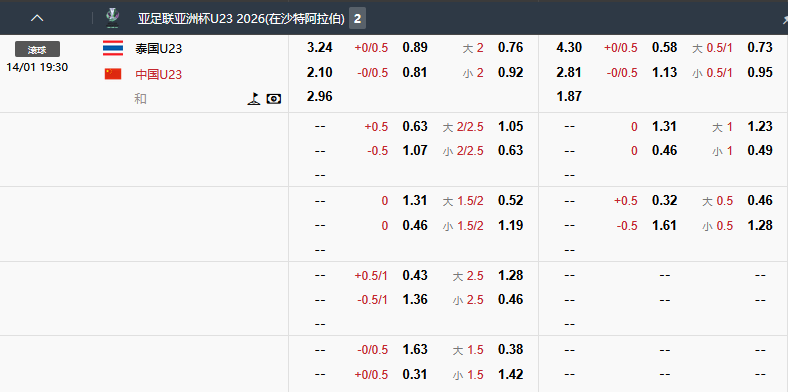Select handicap odds 0.31
The height and width of the screenshot is (392, 788).
click(x=415, y=374)
